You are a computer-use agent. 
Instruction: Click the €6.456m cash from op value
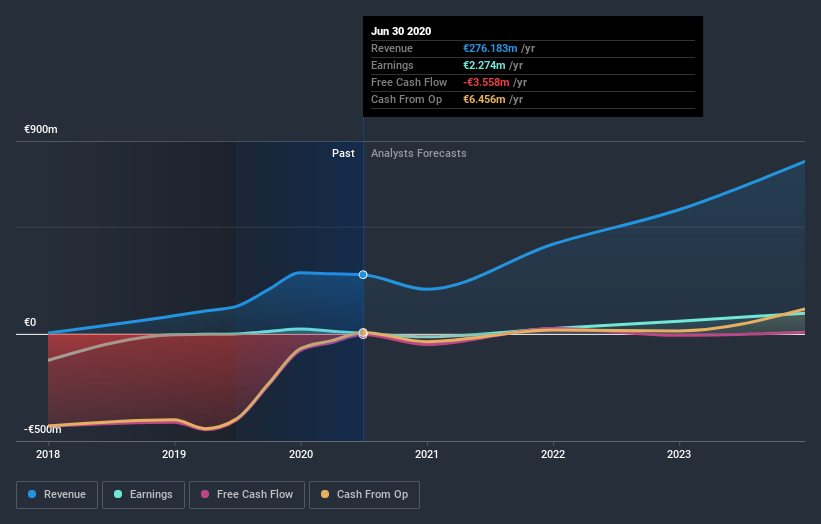[484, 99]
